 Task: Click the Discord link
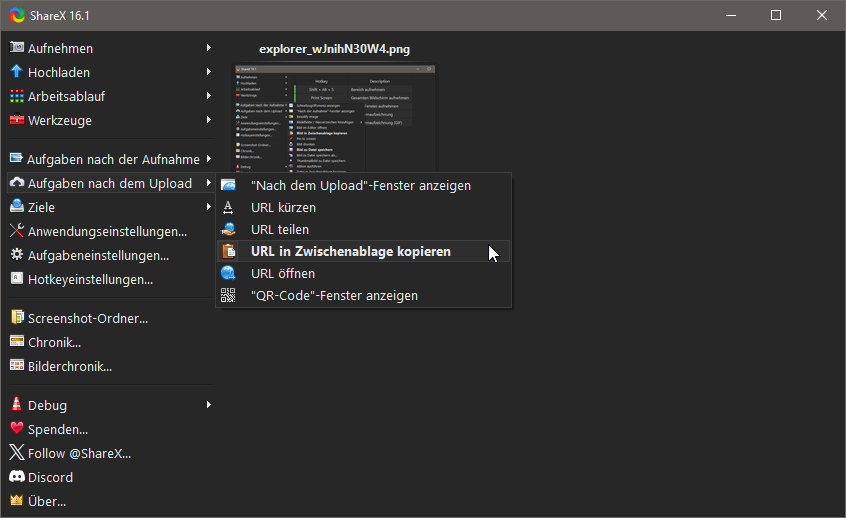pos(50,477)
